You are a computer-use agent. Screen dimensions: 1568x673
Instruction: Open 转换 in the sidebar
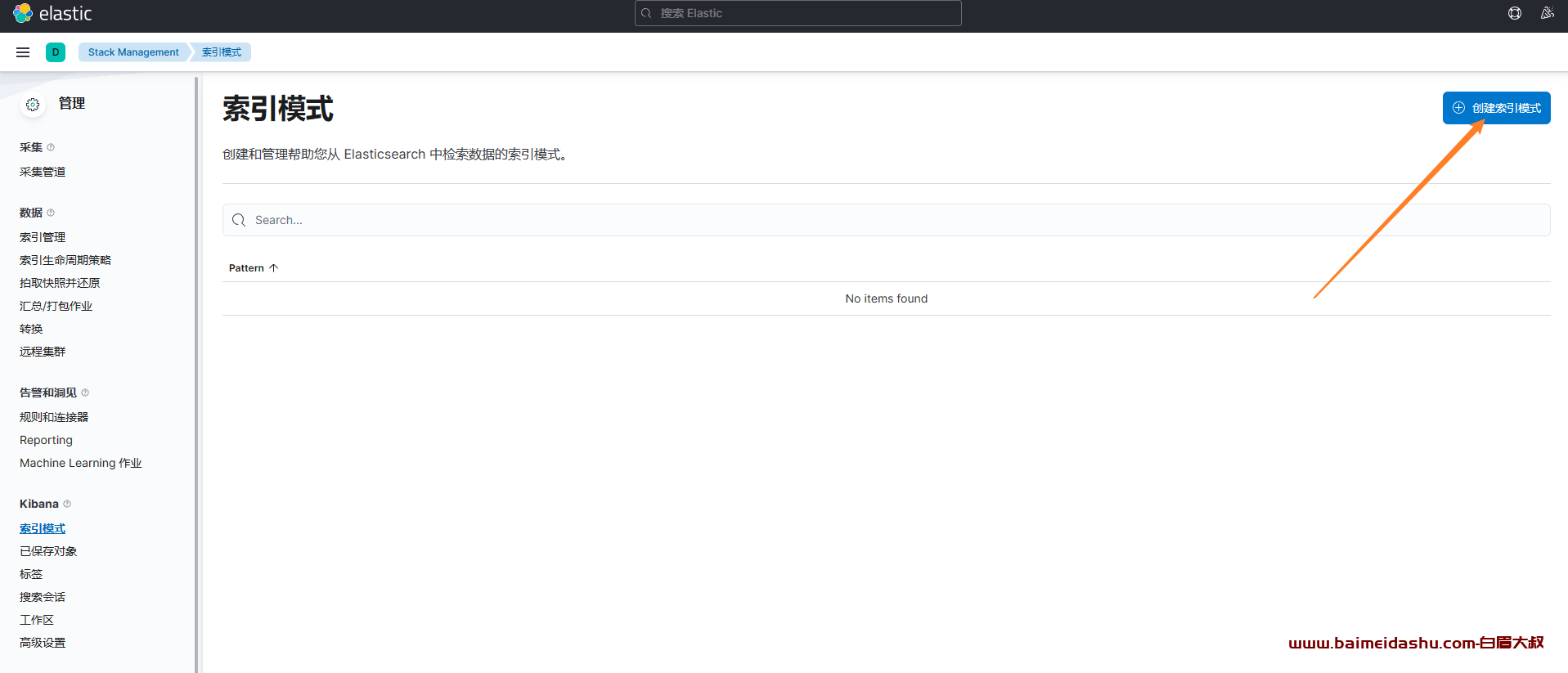(31, 329)
